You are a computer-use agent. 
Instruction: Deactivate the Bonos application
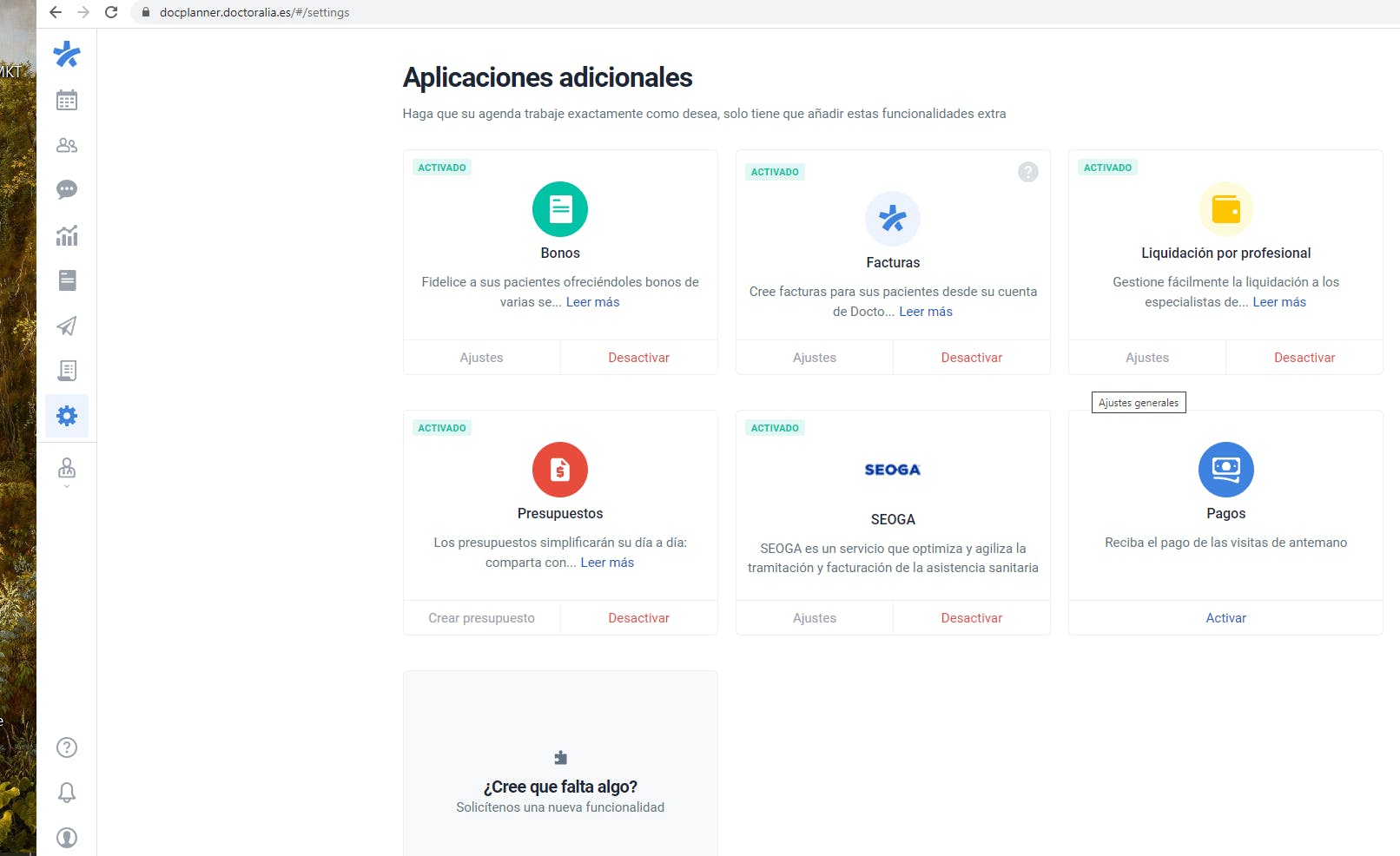coord(639,357)
